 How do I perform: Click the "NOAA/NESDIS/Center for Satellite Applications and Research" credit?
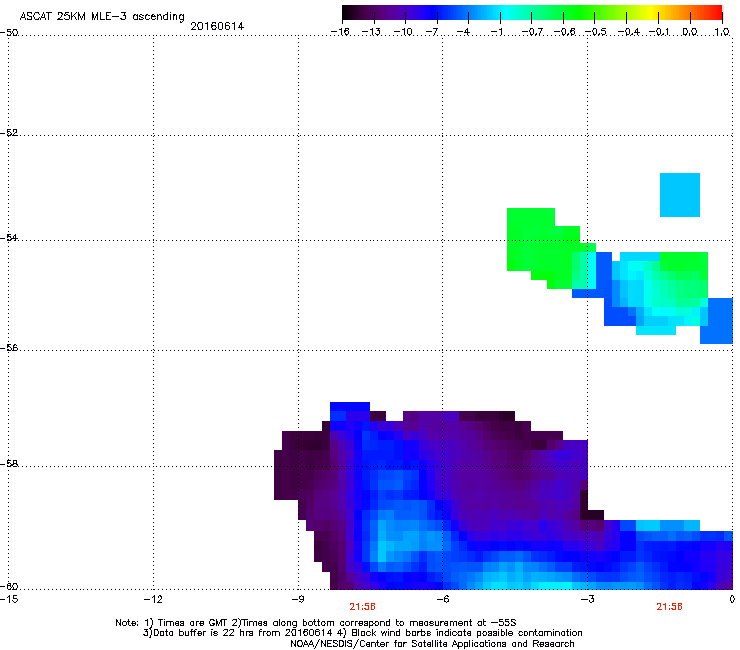[x=432, y=644]
